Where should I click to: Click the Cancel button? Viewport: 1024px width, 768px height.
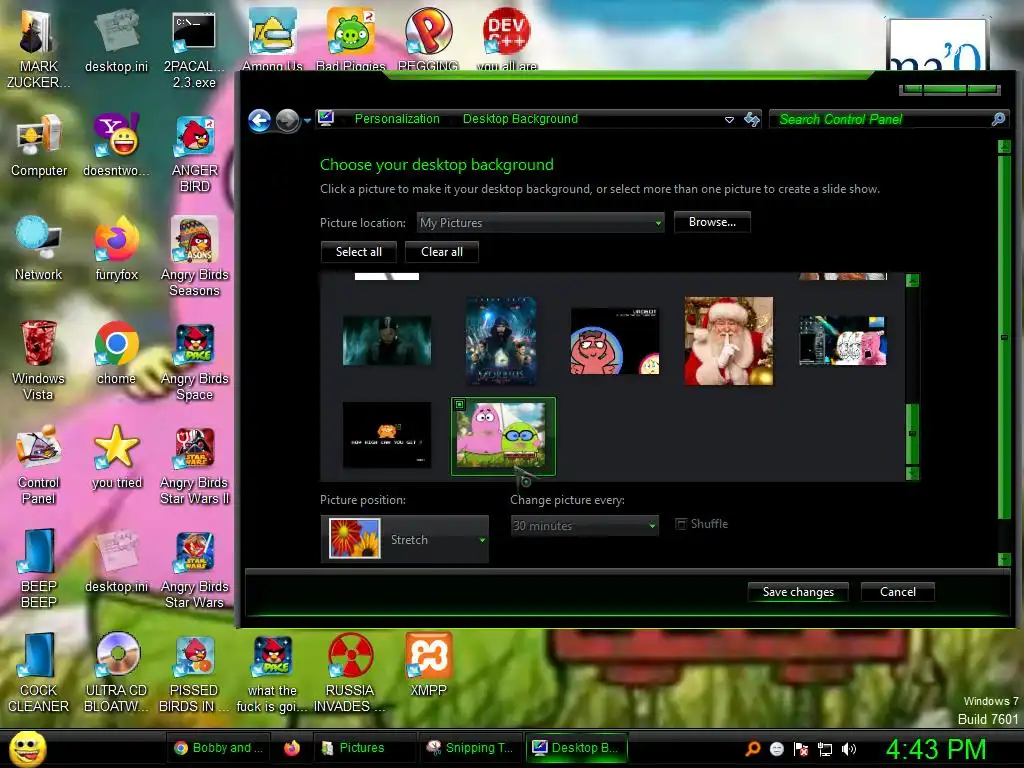[898, 592]
